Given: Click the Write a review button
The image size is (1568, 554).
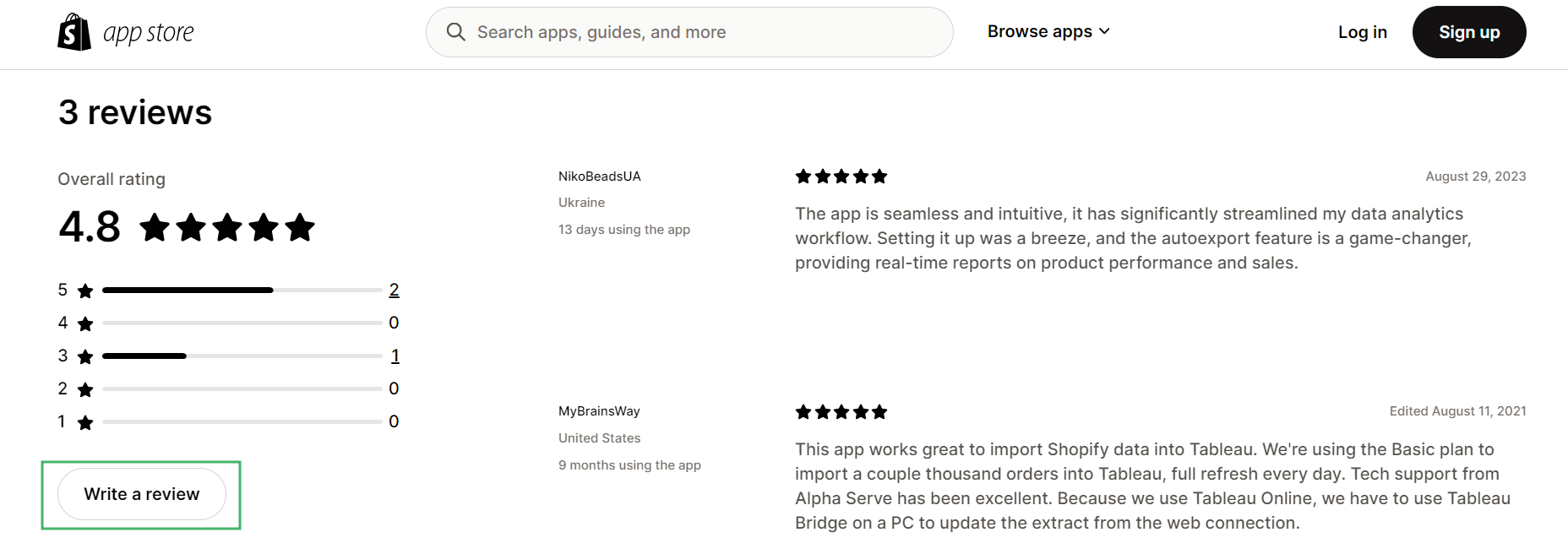Looking at the screenshot, I should point(142,494).
